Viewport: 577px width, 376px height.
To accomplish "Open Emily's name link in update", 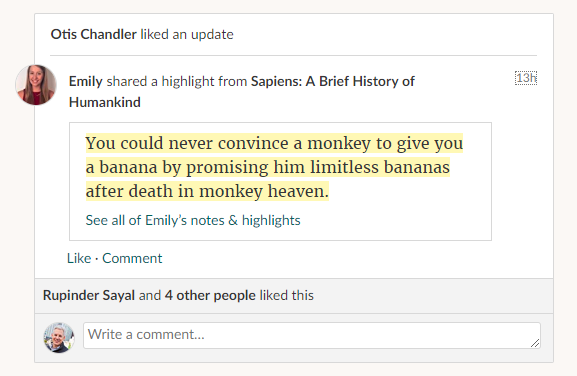I will click(x=85, y=81).
